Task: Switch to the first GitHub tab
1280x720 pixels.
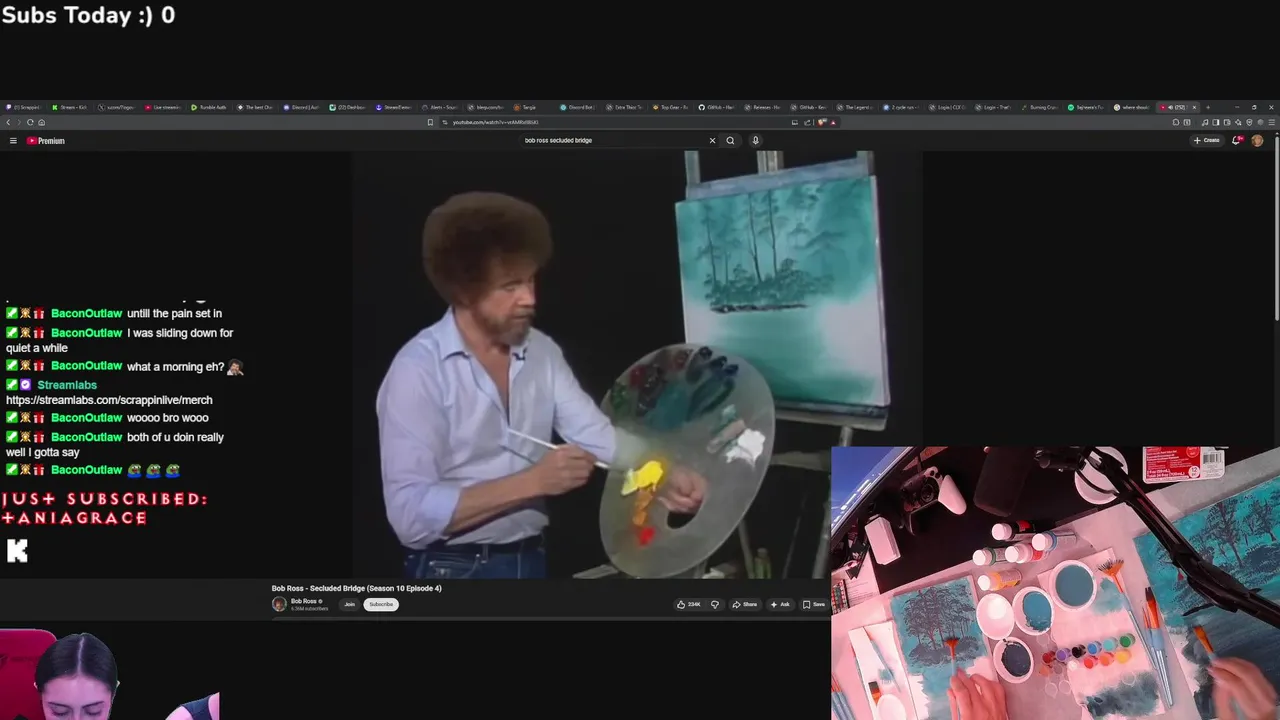Action: [717, 107]
